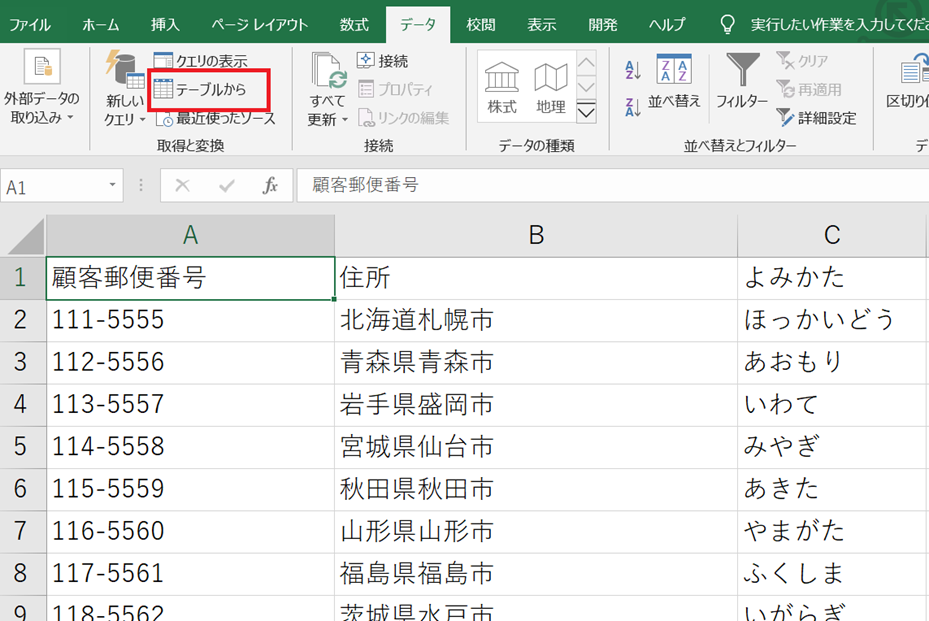Select cell B2 containing 北海道札幌市
The image size is (929, 621).
tap(535, 320)
